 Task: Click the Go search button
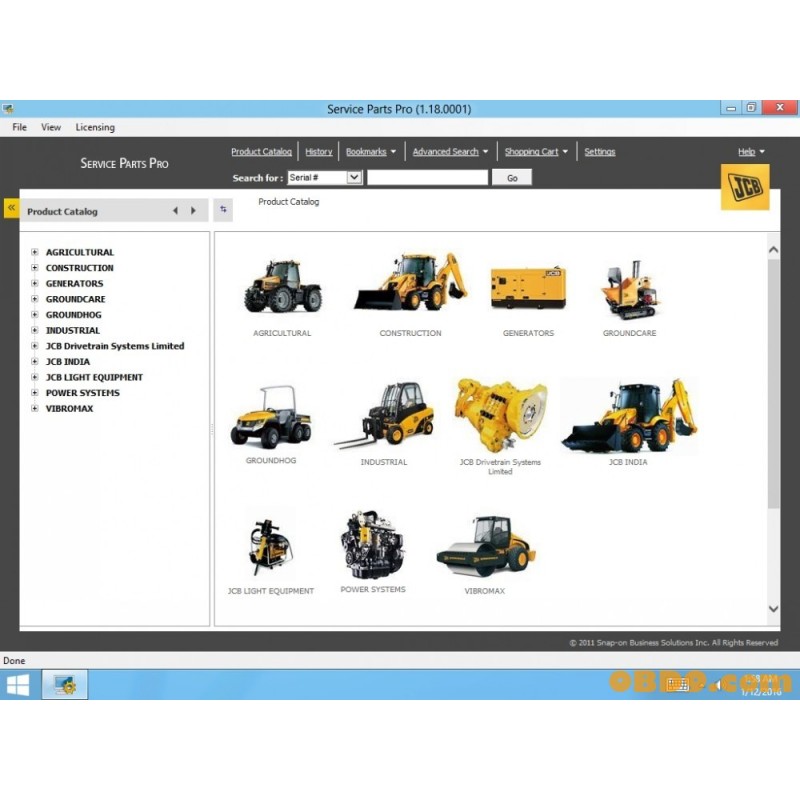(x=512, y=178)
